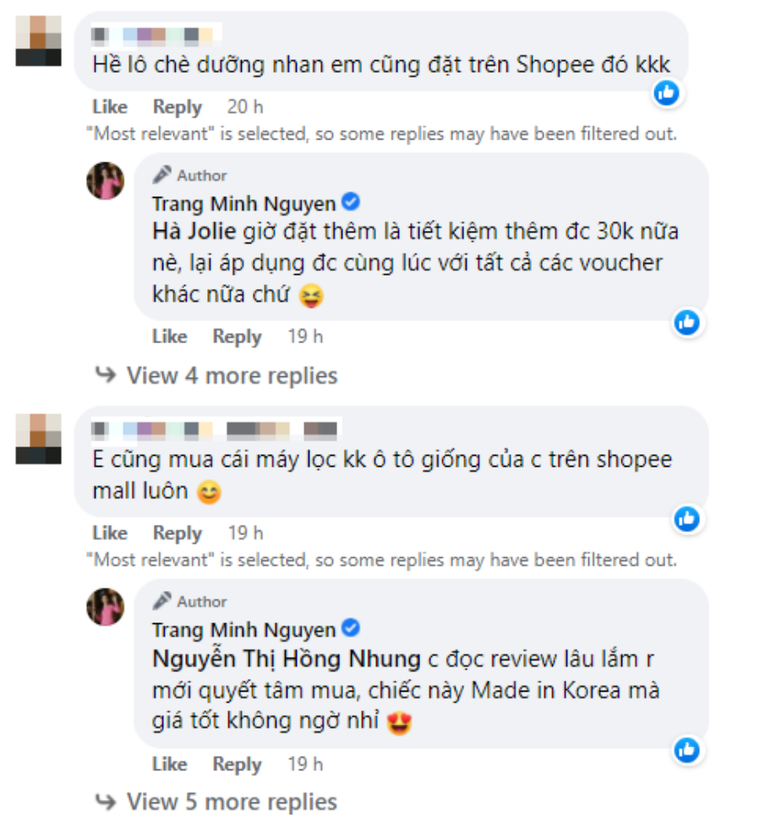Click the thumbs-up reaction on the machine purchase comment
This screenshot has height=832, width=760.
tap(687, 519)
